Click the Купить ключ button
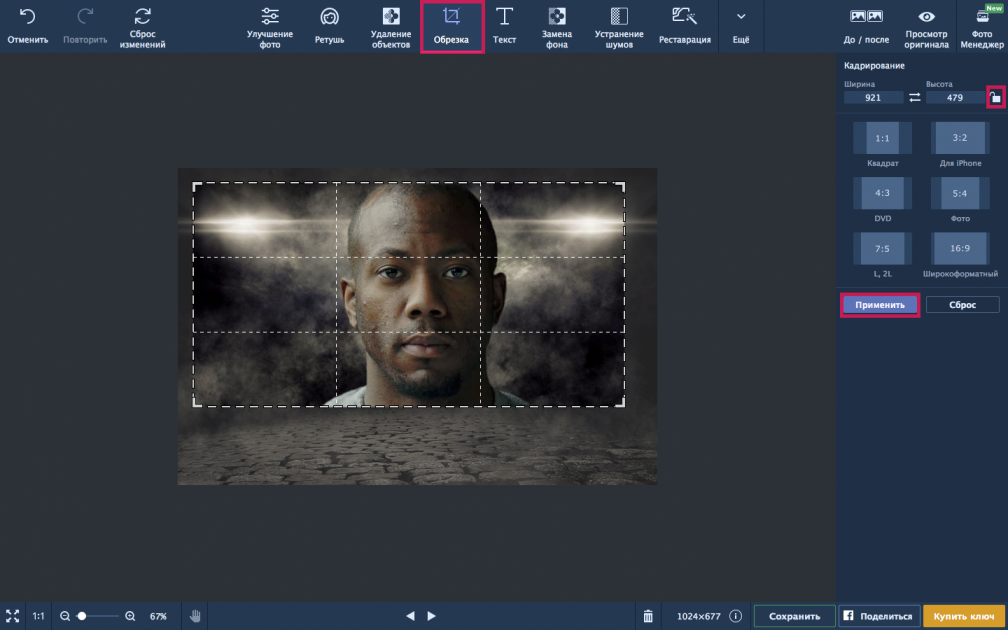The height and width of the screenshot is (630, 1008). pyautogui.click(x=964, y=616)
